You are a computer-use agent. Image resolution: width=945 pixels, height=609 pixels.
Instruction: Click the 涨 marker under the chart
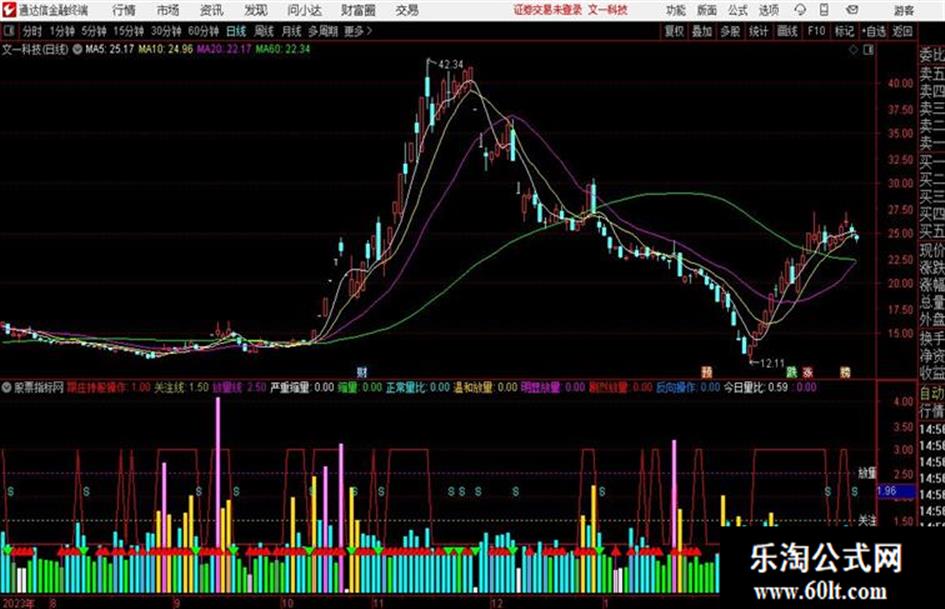pos(808,372)
